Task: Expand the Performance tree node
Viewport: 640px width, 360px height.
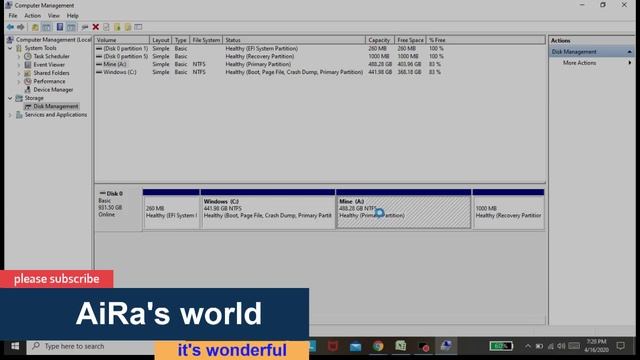Action: click(19, 81)
